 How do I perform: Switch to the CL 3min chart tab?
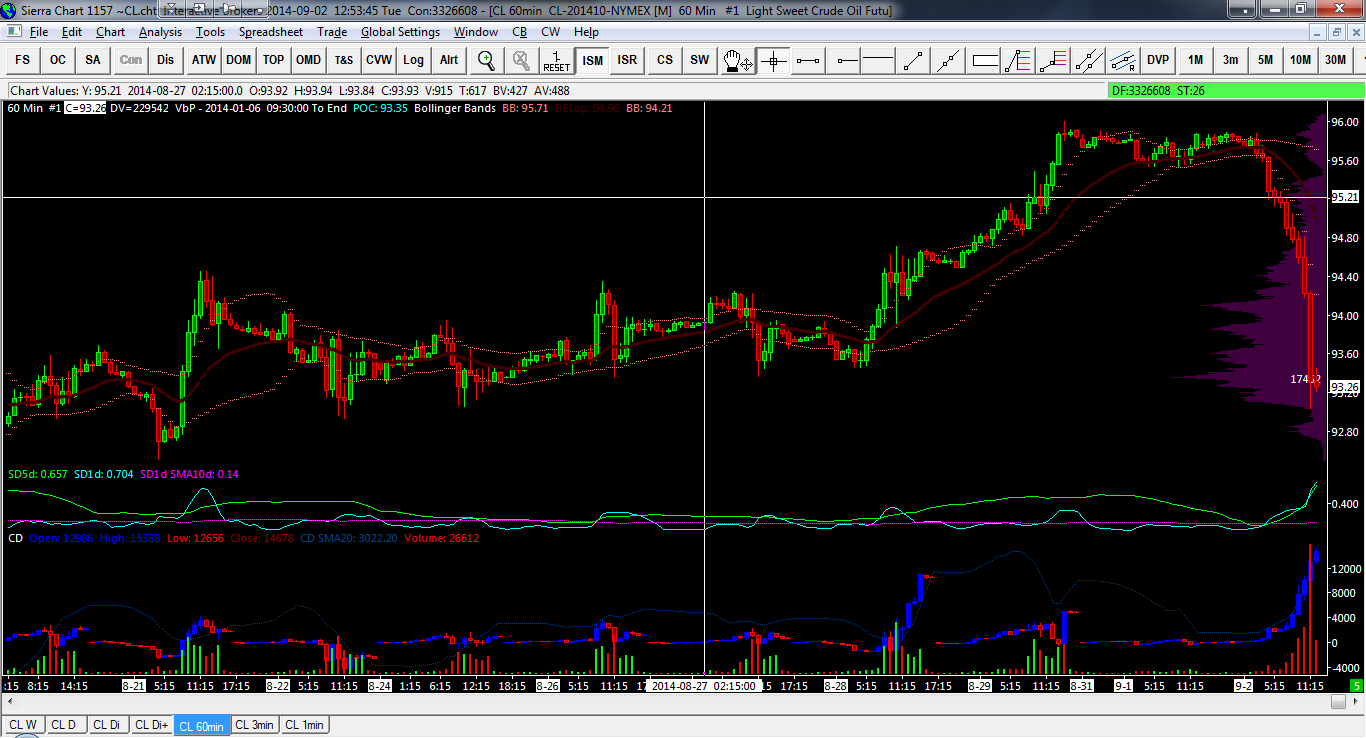pyautogui.click(x=255, y=725)
